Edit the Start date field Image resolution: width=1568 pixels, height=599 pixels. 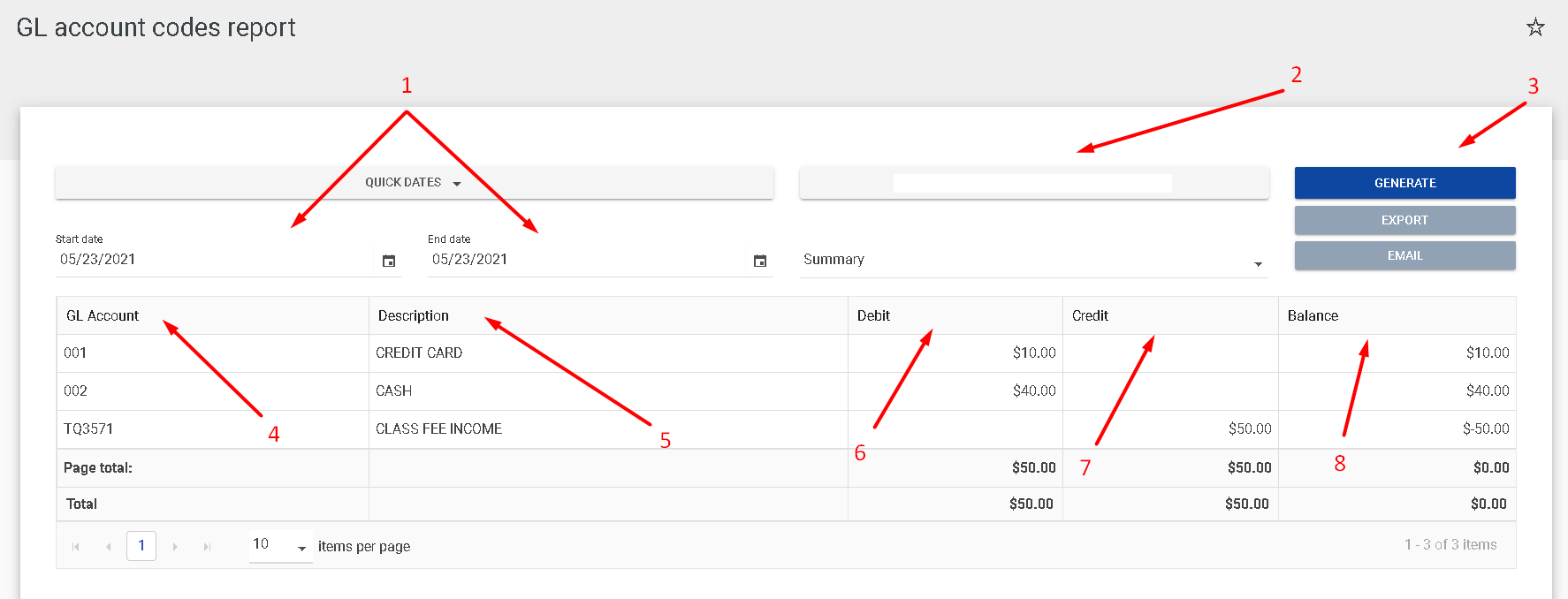coord(217,260)
